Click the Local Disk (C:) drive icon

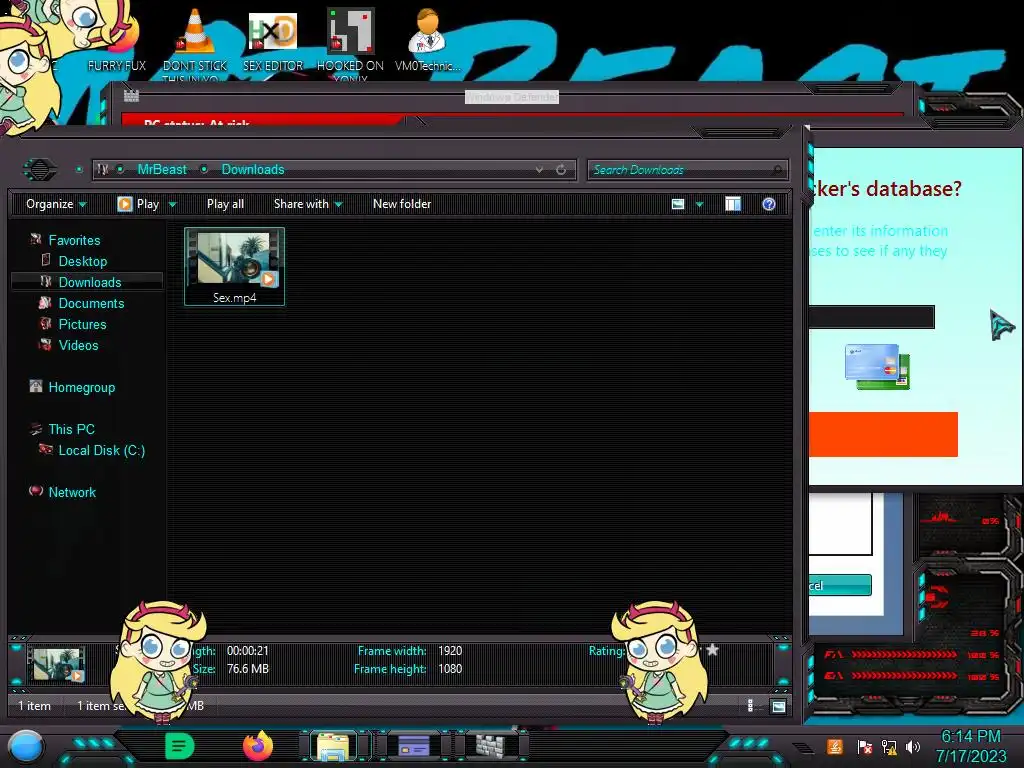(46, 449)
